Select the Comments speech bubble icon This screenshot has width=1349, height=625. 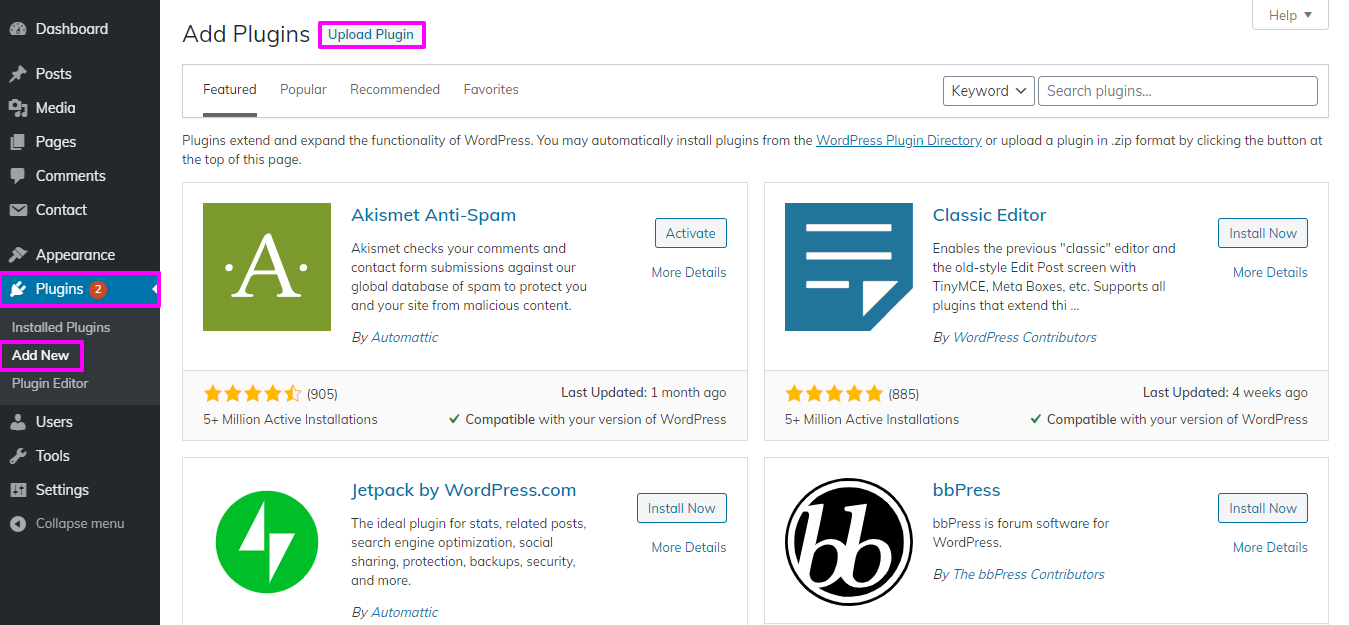point(18,176)
